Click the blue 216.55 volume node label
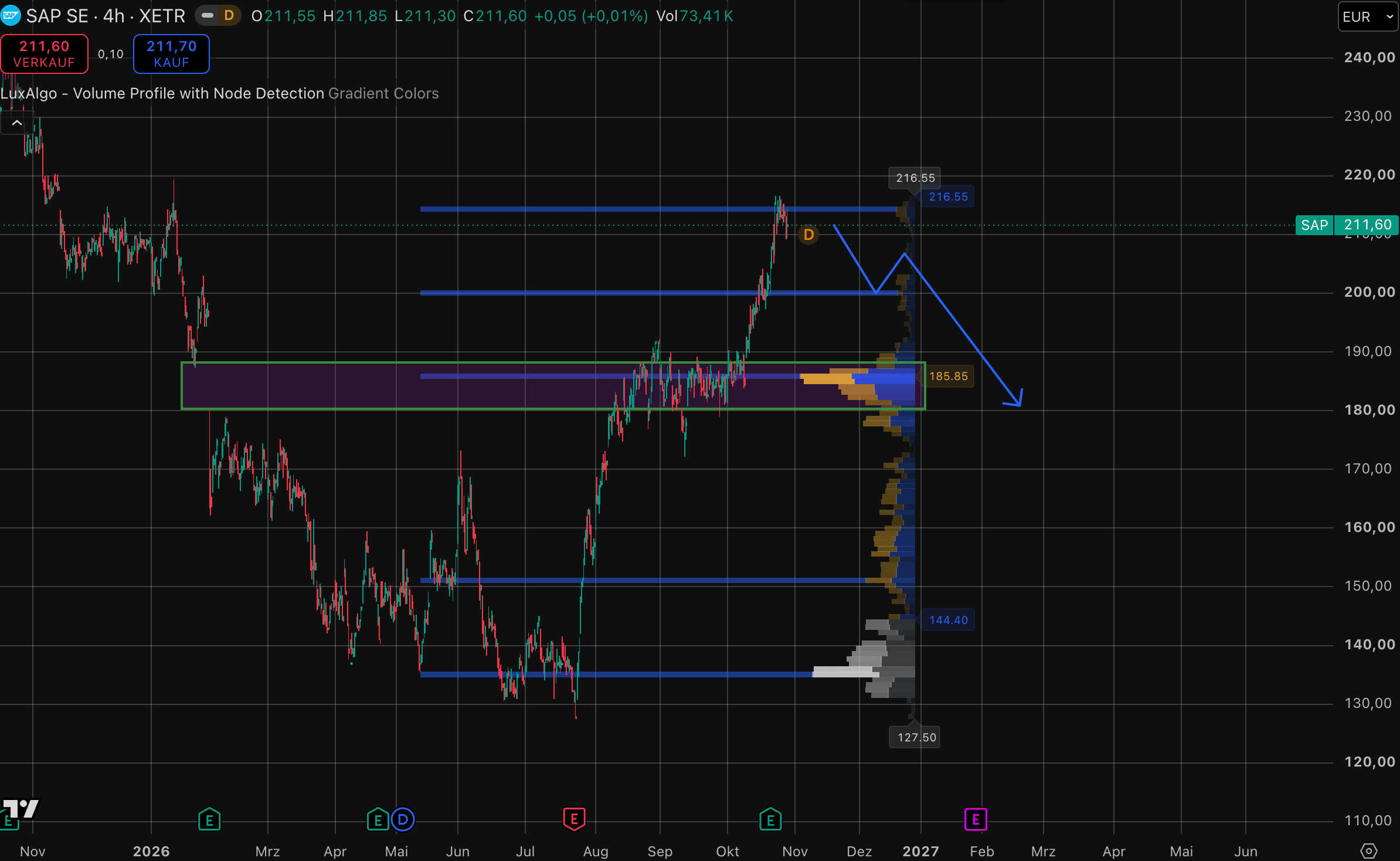This screenshot has width=1400, height=861. (948, 196)
